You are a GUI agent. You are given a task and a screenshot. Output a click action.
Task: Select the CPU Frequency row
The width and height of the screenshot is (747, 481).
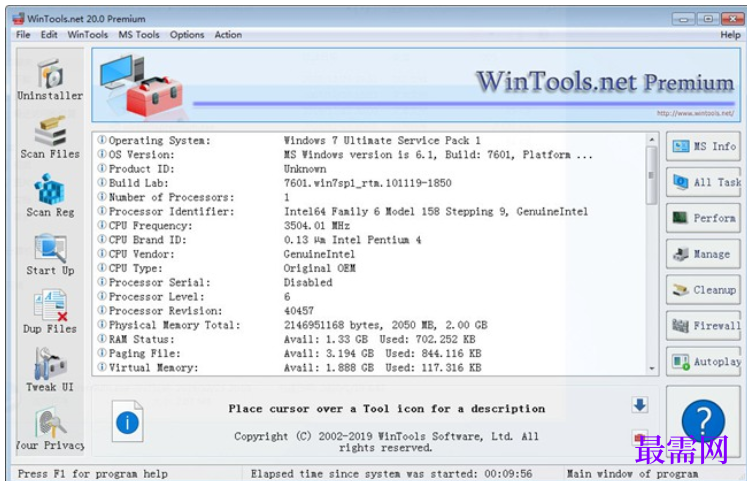point(369,226)
